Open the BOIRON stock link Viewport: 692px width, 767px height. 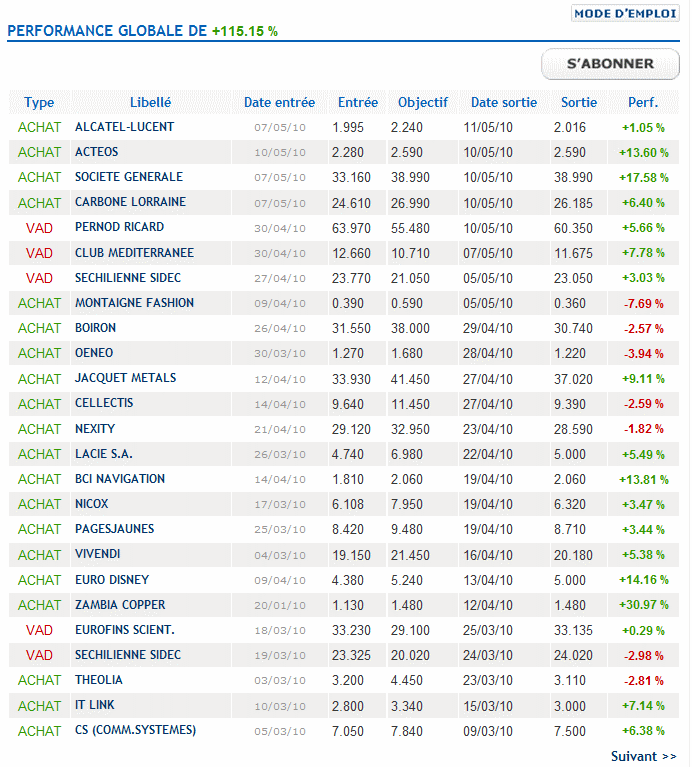(95, 327)
